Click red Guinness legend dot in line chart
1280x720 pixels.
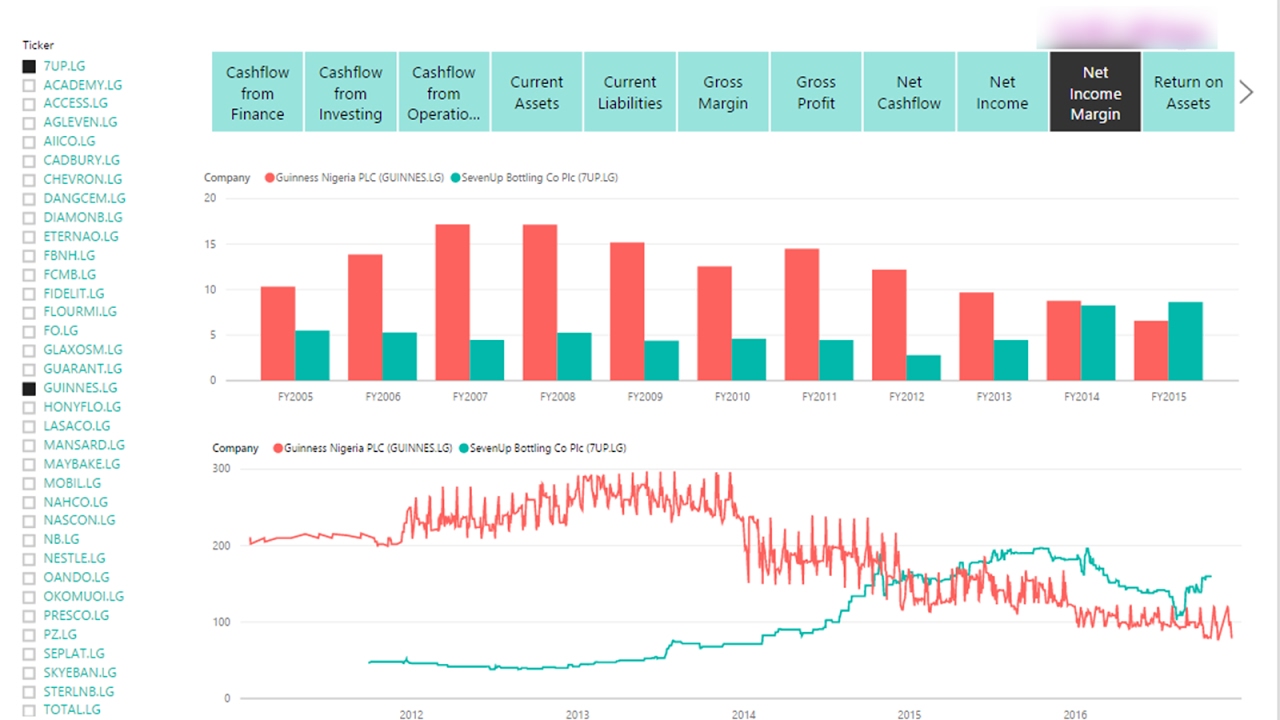pos(278,449)
